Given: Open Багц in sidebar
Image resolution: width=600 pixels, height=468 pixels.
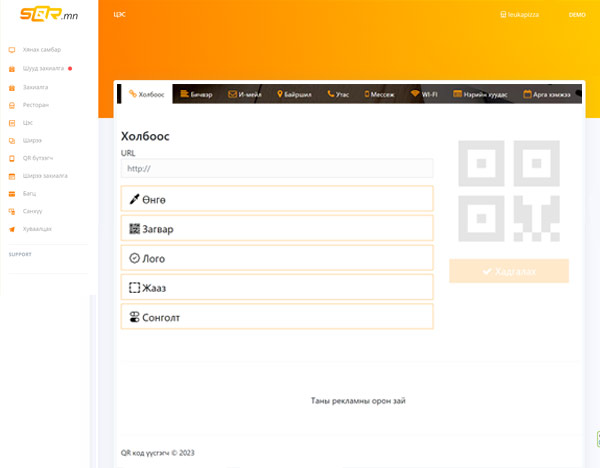Looking at the screenshot, I should 29,193.
